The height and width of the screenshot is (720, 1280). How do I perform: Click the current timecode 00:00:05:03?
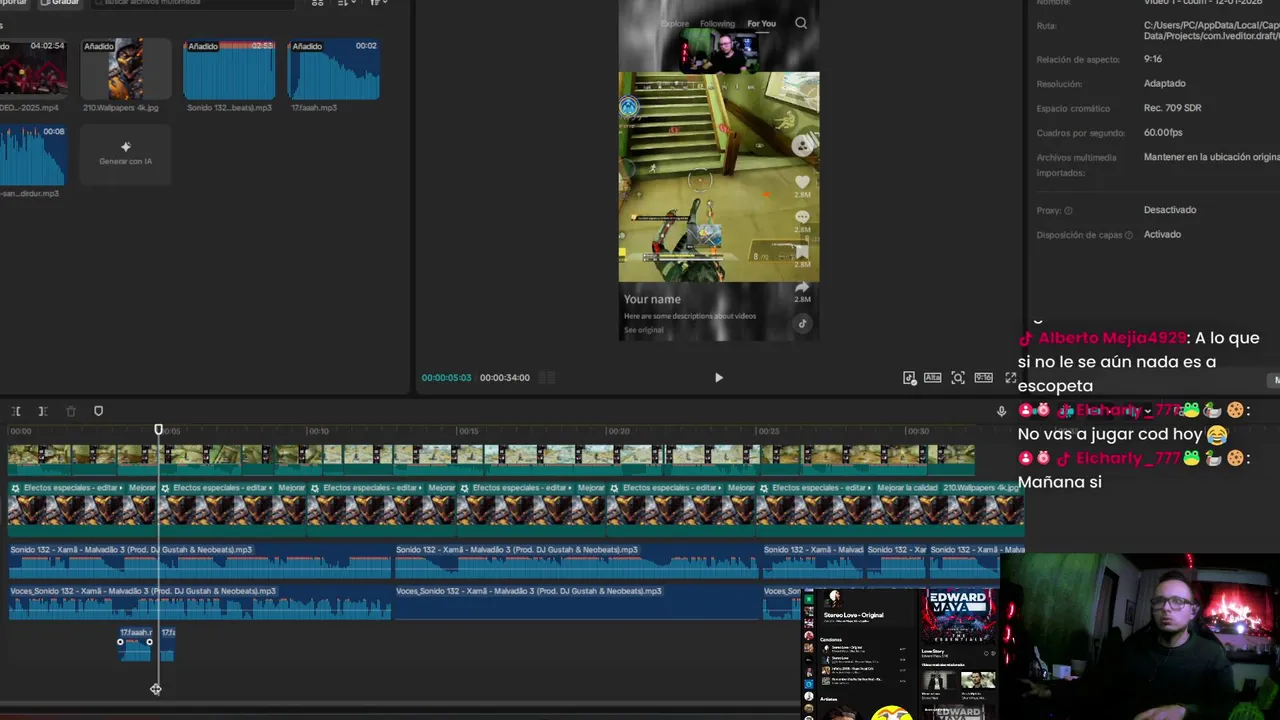(x=446, y=378)
